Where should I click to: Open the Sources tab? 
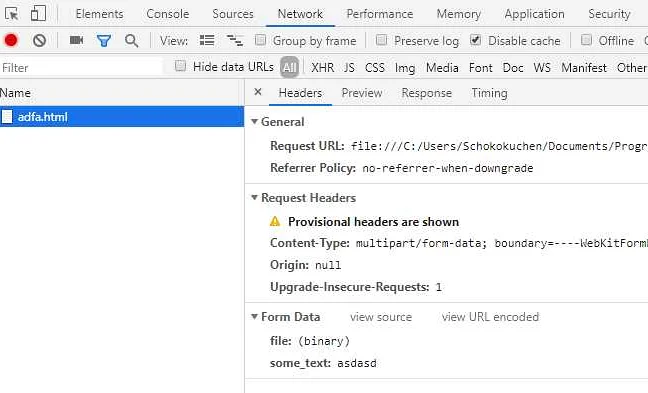pyautogui.click(x=233, y=14)
